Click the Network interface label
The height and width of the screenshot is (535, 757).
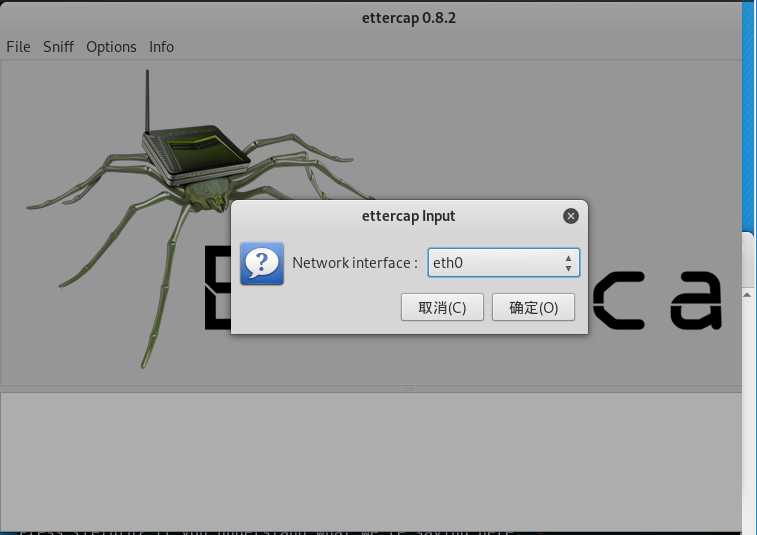pyautogui.click(x=355, y=263)
